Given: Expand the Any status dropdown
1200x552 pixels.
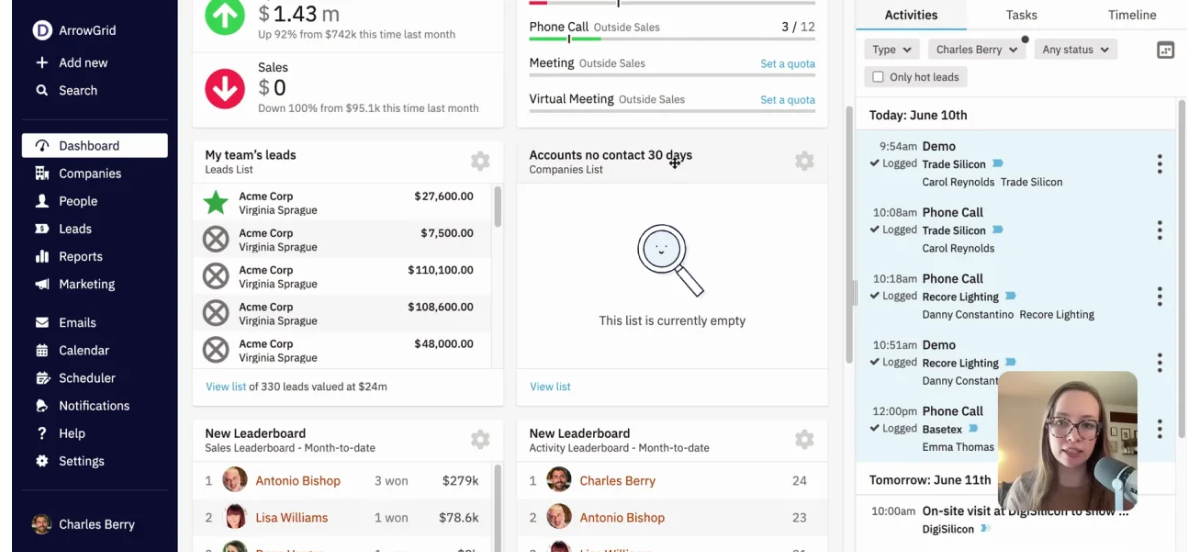Looking at the screenshot, I should click(1075, 49).
